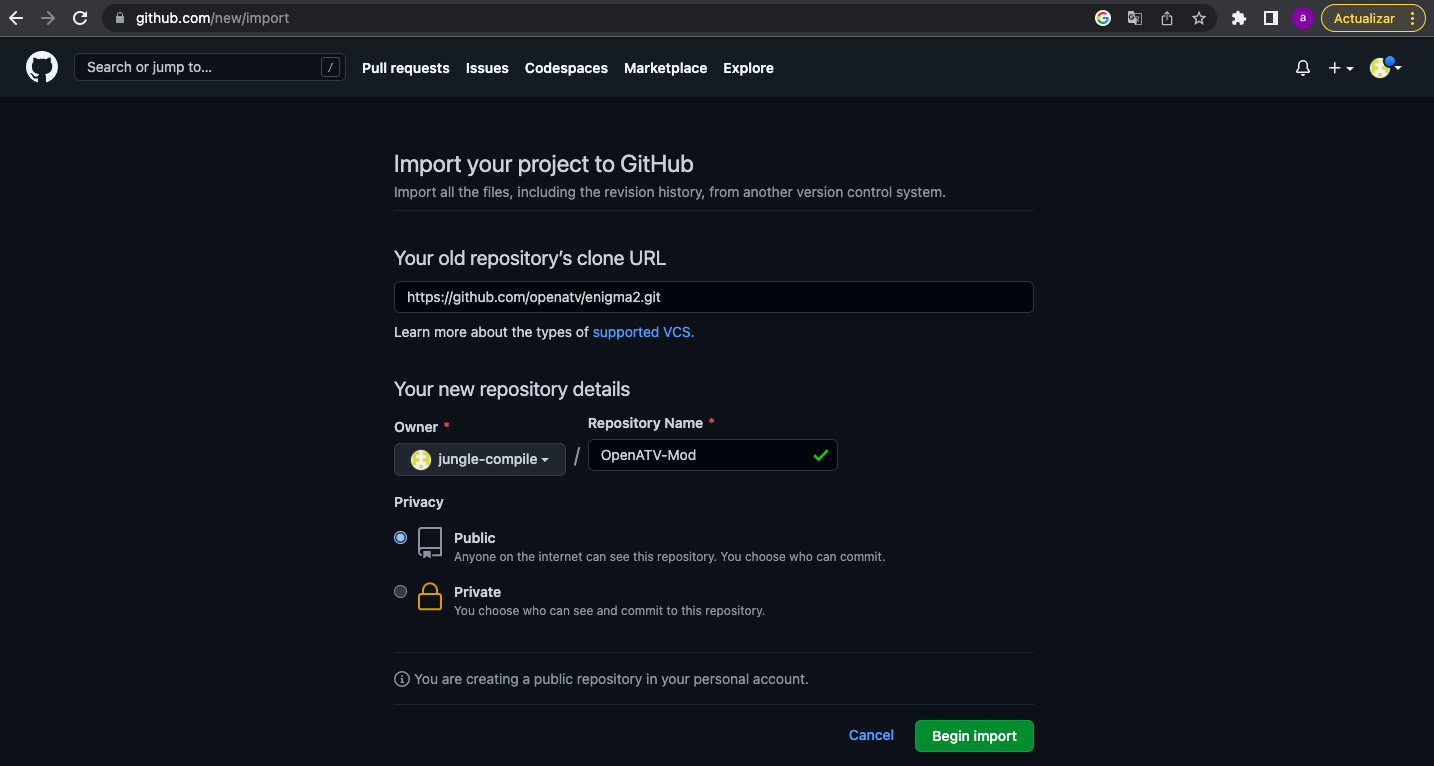Toggle the browser side panel icon
The image size is (1434, 766).
click(1270, 18)
